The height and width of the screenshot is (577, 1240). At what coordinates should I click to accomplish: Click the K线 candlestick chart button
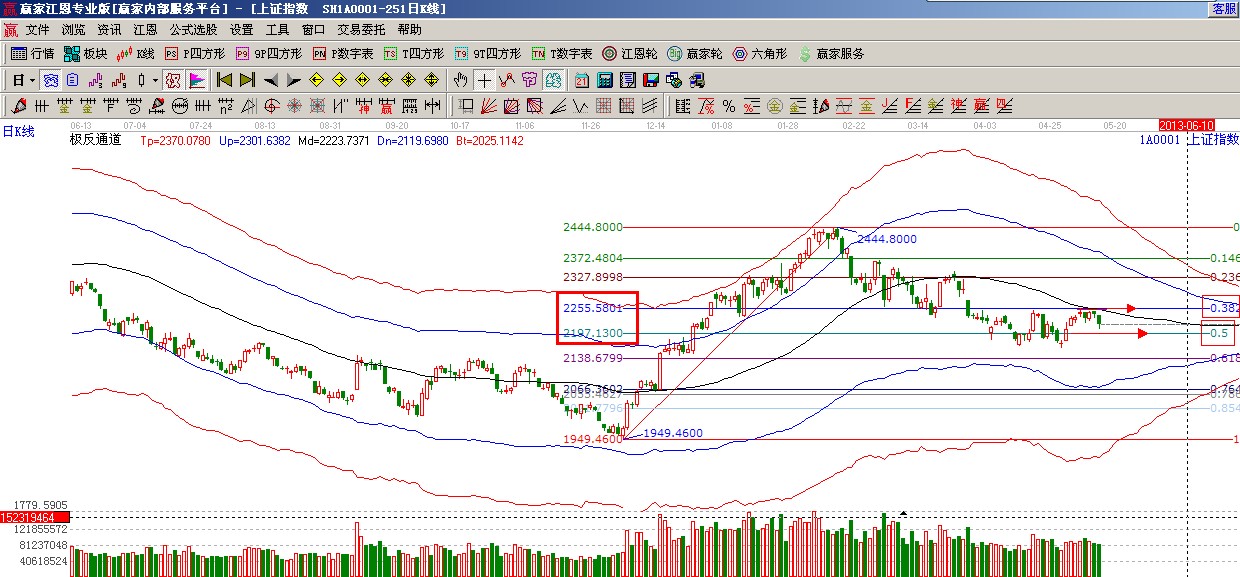tap(136, 54)
